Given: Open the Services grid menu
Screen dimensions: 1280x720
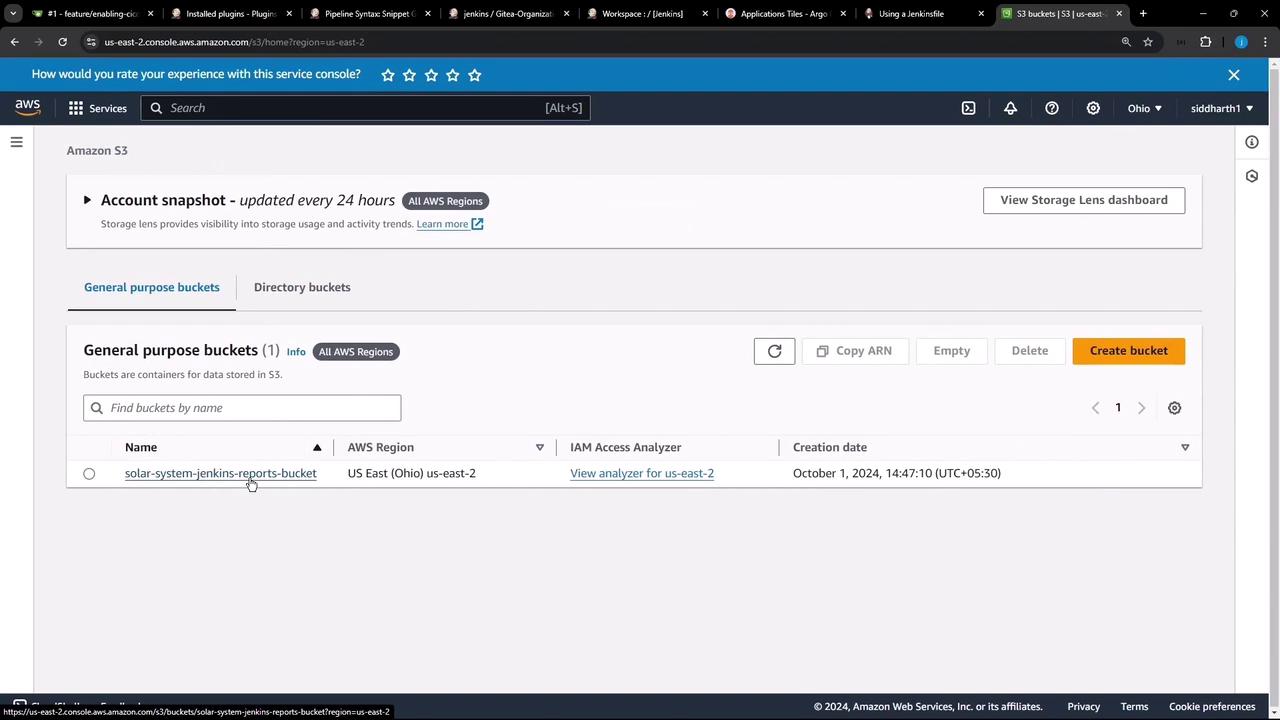Looking at the screenshot, I should pyautogui.click(x=98, y=108).
